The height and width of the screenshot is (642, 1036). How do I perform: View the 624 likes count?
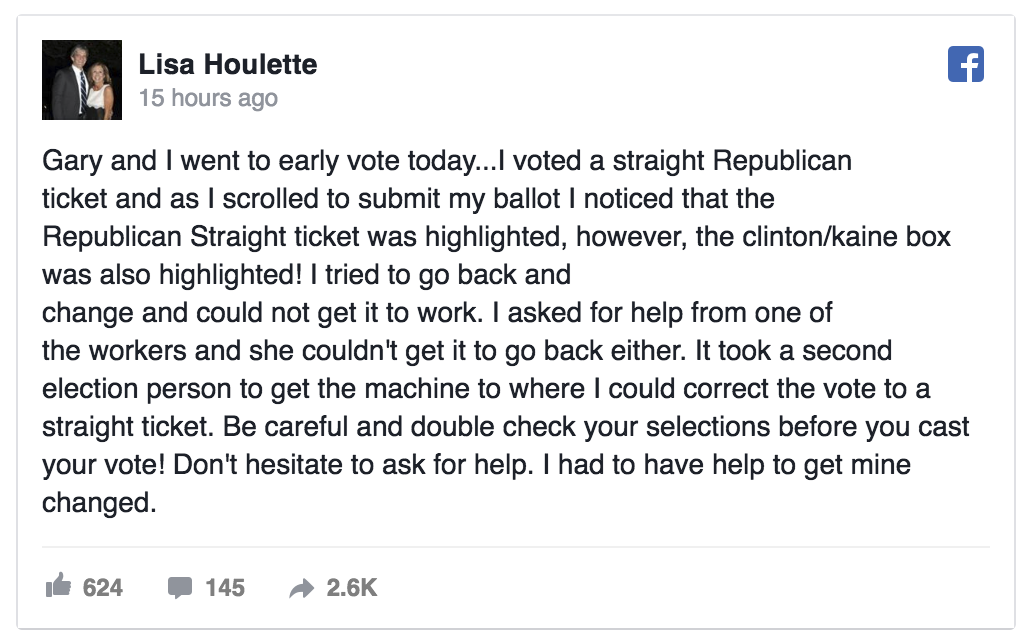[102, 587]
